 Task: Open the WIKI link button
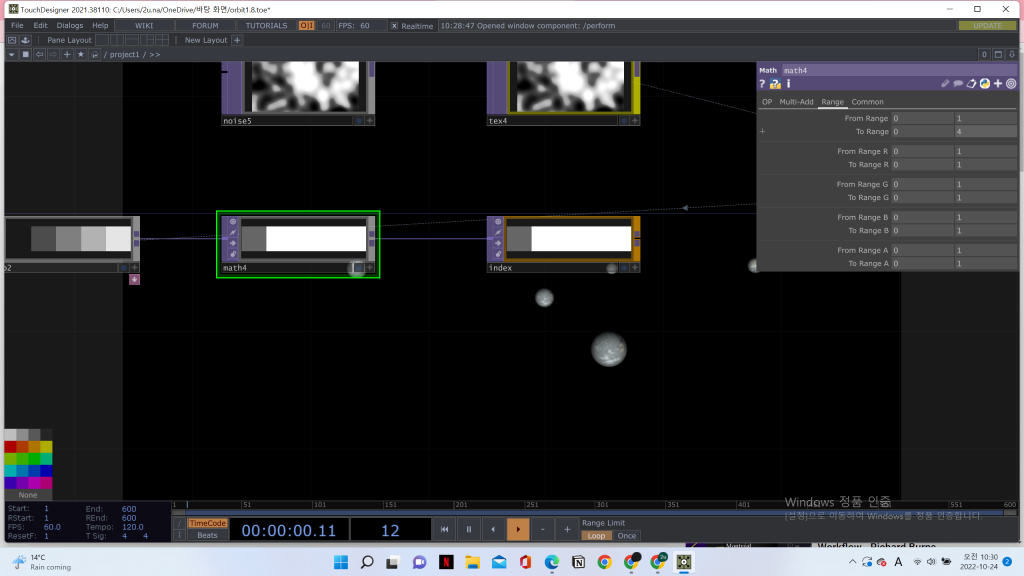(144, 25)
